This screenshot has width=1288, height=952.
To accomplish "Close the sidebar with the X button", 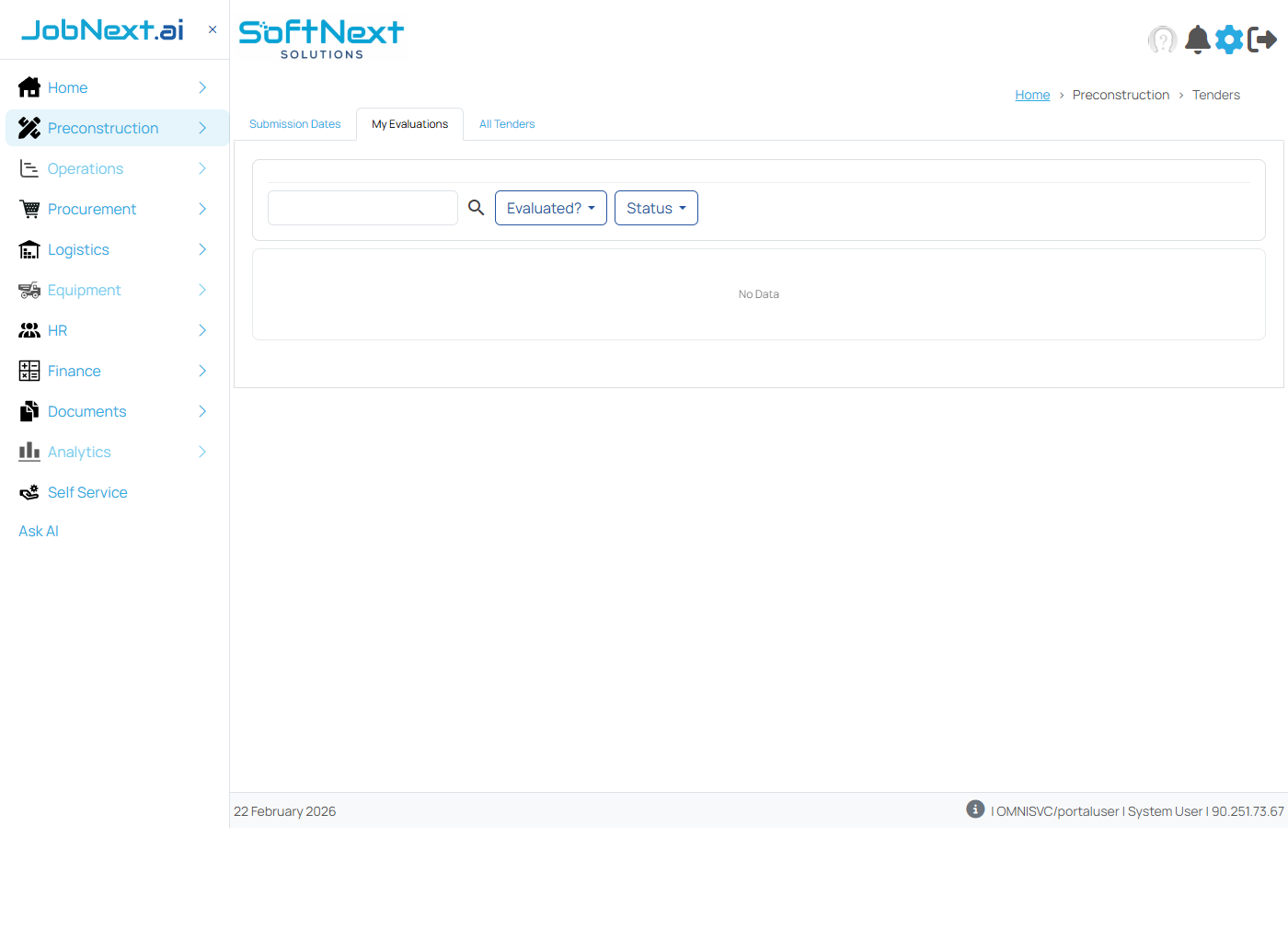I will tap(213, 29).
